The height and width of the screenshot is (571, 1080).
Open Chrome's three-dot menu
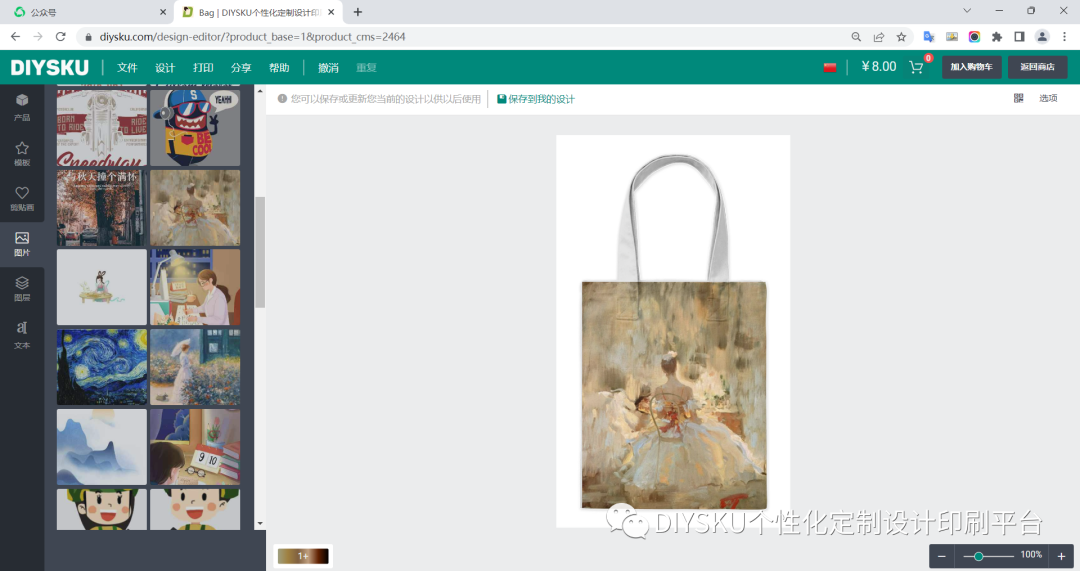point(1064,37)
